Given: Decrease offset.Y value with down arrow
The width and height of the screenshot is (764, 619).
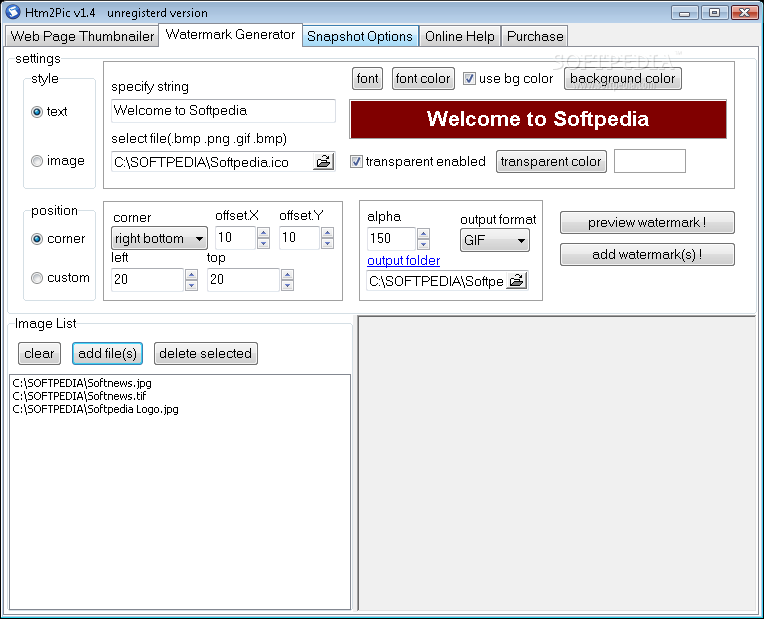Looking at the screenshot, I should coord(328,243).
